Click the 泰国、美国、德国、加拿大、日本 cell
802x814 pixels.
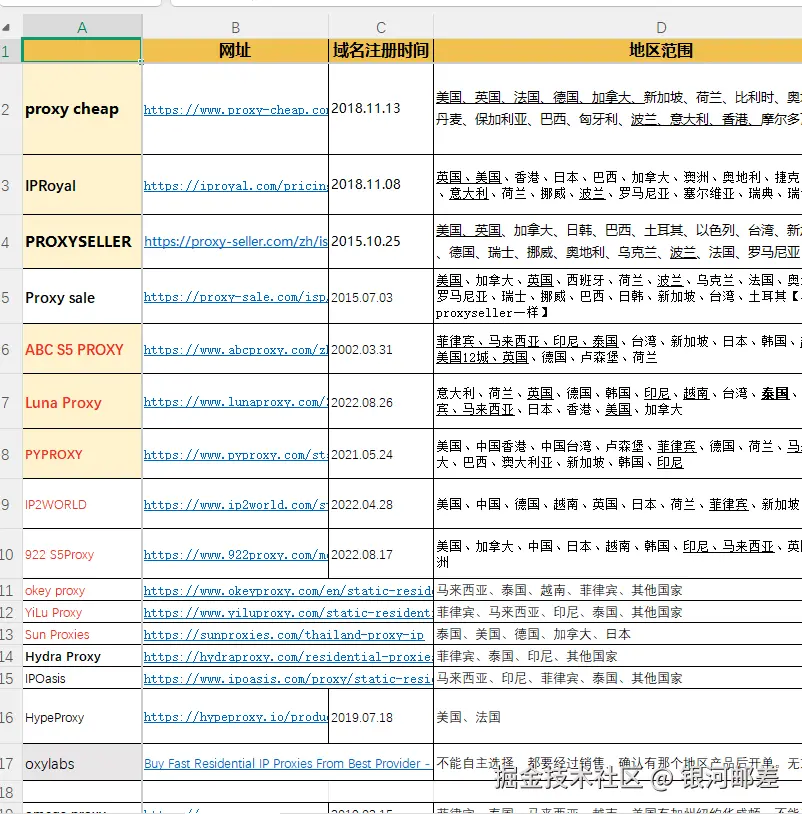[x=618, y=634]
